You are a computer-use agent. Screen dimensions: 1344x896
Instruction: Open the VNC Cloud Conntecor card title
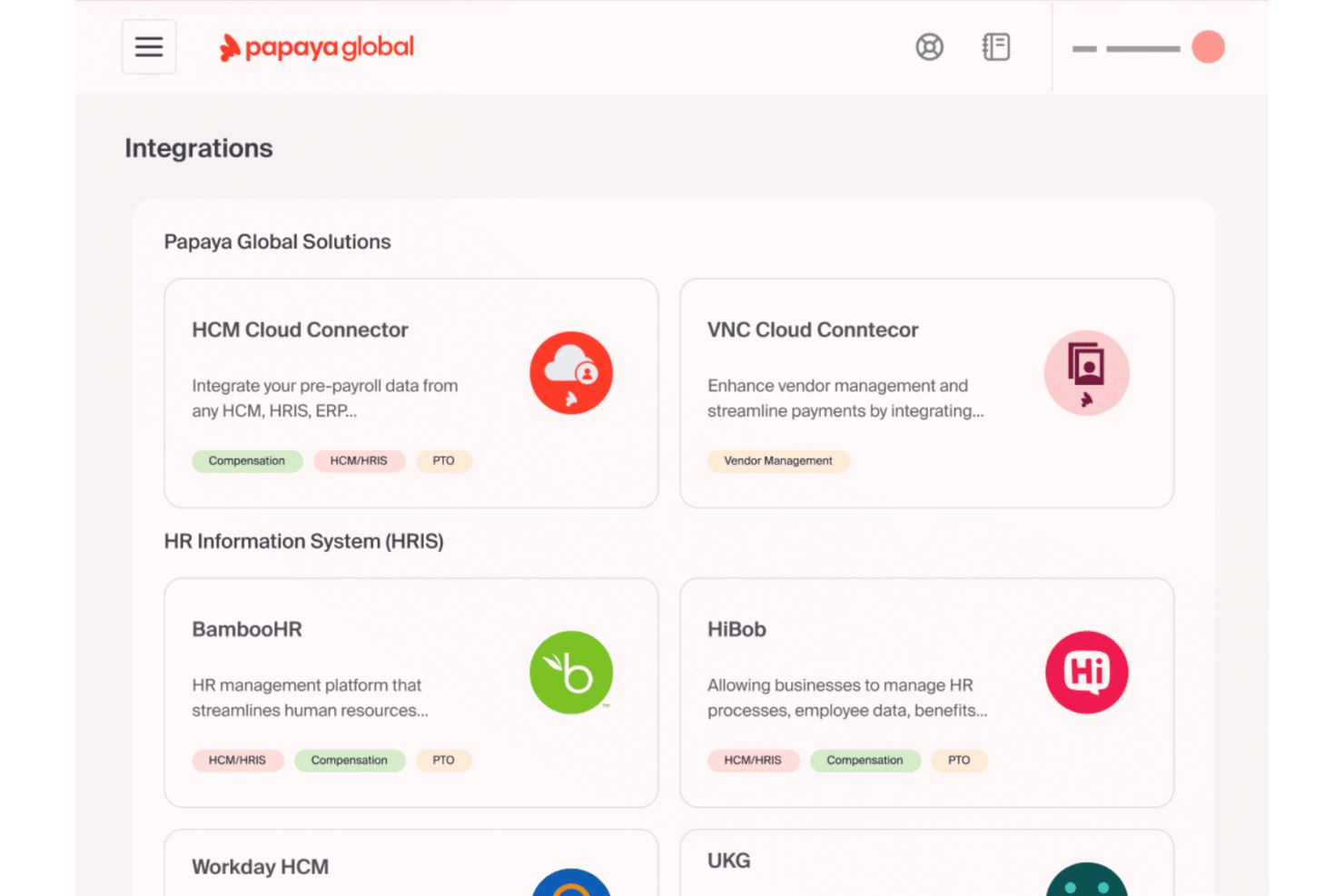813,330
